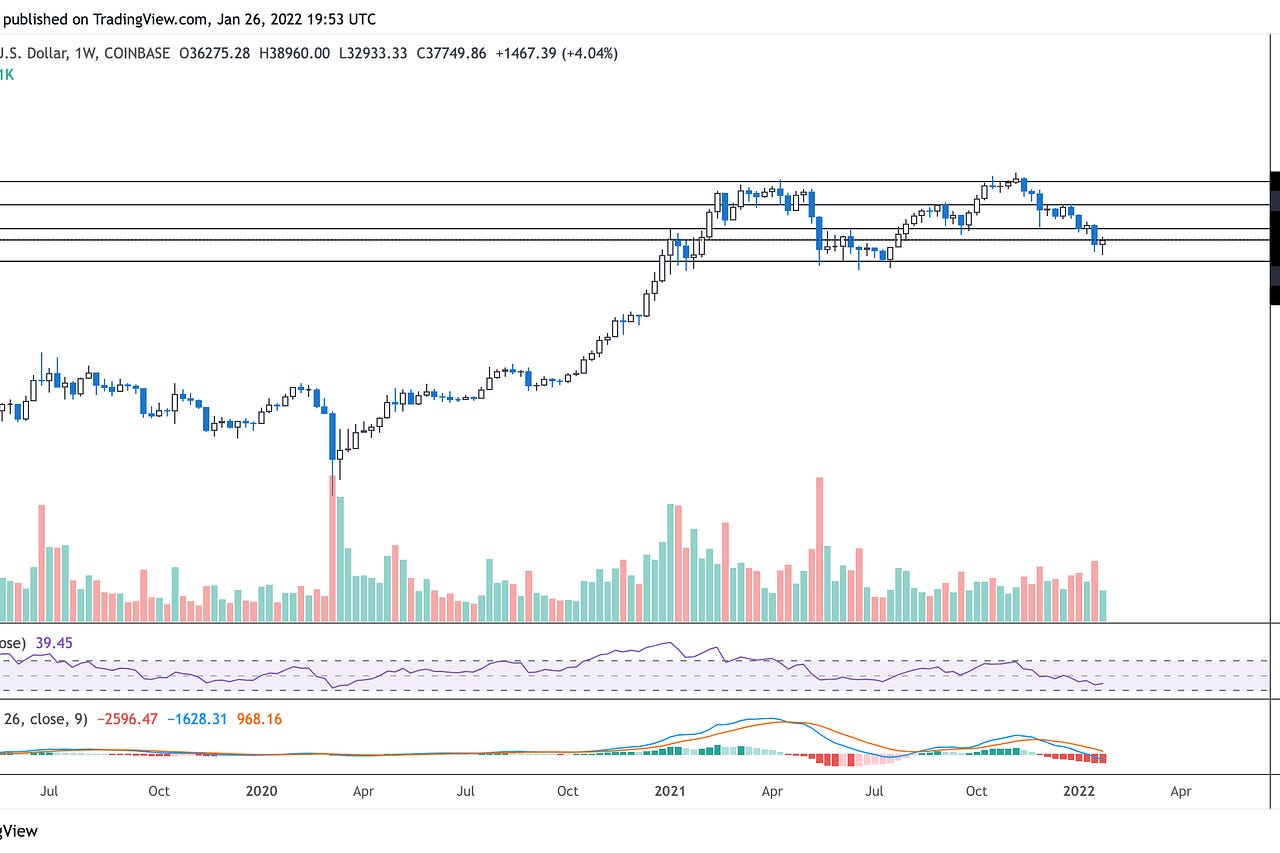Click the "2022" time axis label

(1078, 791)
